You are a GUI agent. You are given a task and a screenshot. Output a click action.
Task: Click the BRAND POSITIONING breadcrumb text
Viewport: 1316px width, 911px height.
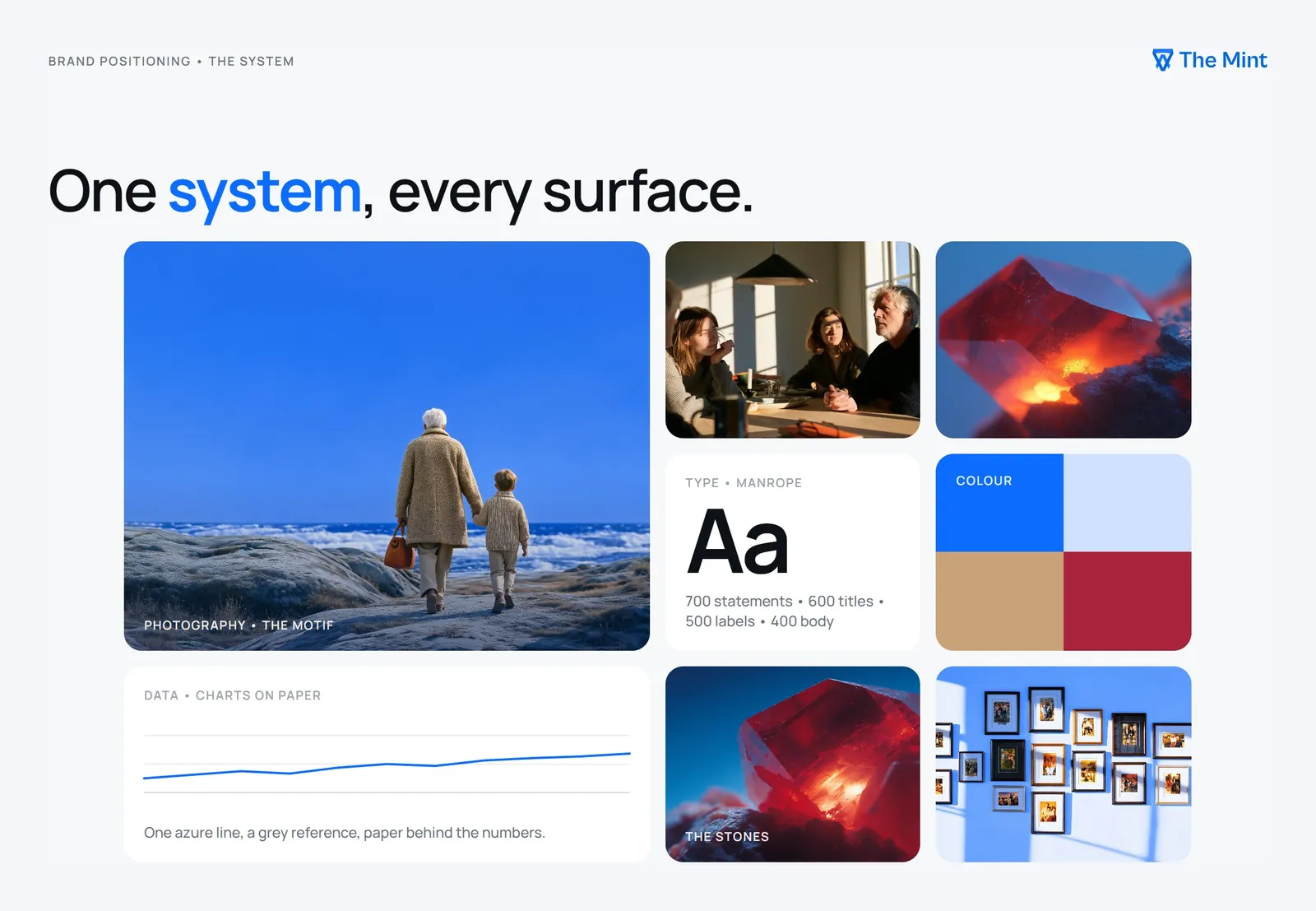[119, 62]
